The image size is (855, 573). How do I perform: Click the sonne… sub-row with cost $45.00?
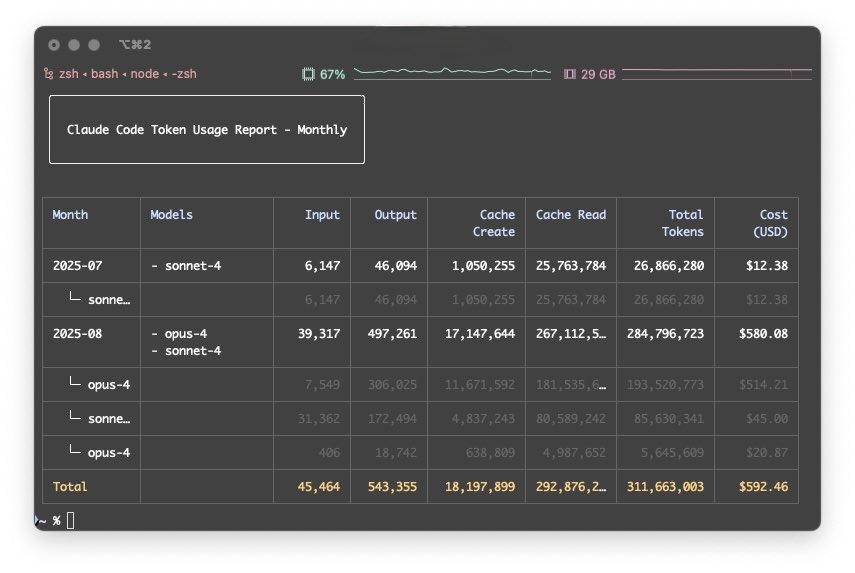420,419
